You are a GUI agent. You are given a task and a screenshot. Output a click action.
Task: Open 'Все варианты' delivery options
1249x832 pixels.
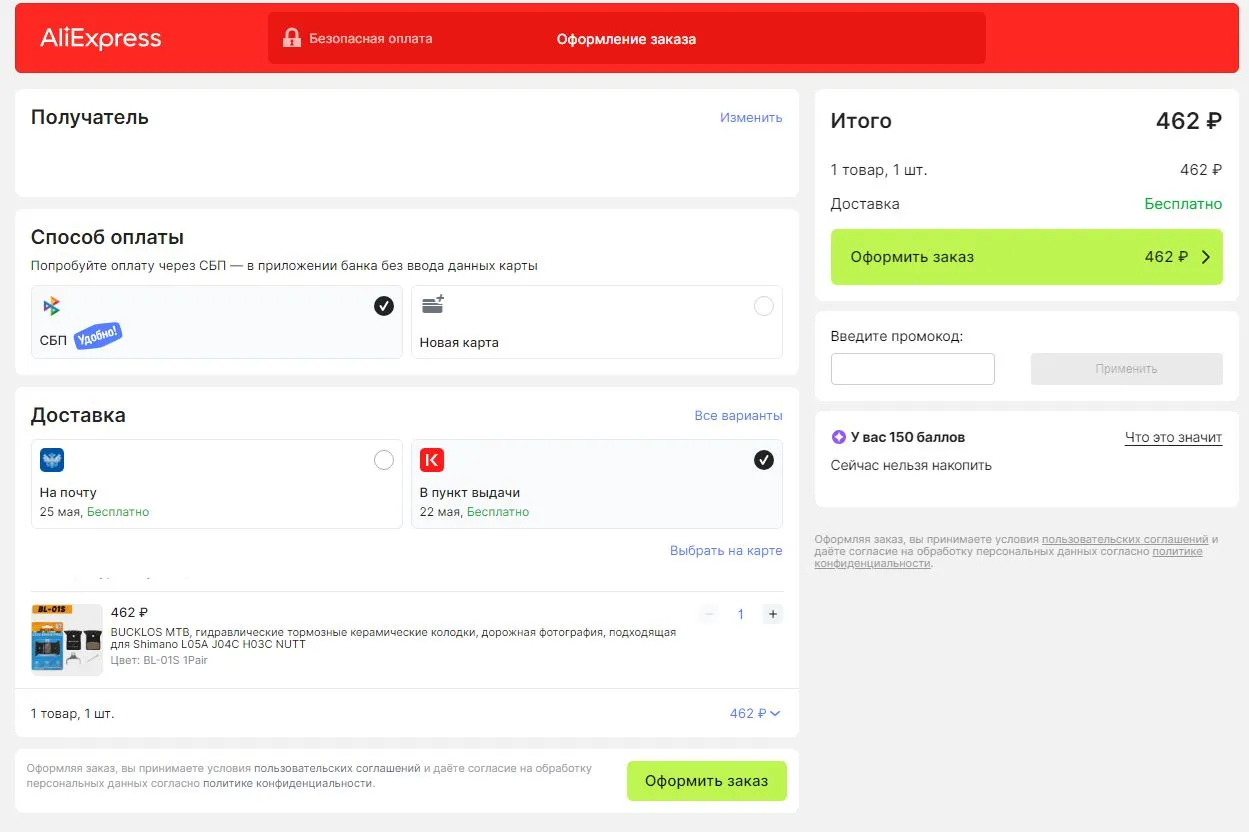(739, 415)
